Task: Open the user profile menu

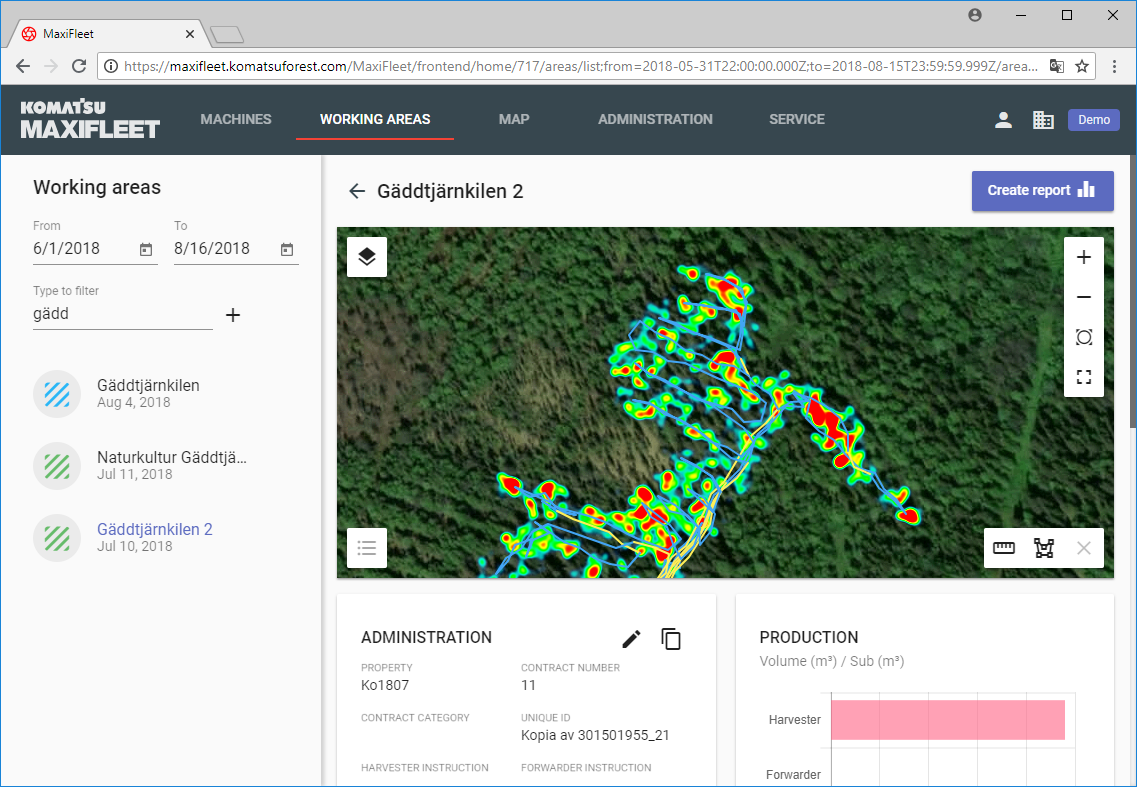Action: [1003, 120]
